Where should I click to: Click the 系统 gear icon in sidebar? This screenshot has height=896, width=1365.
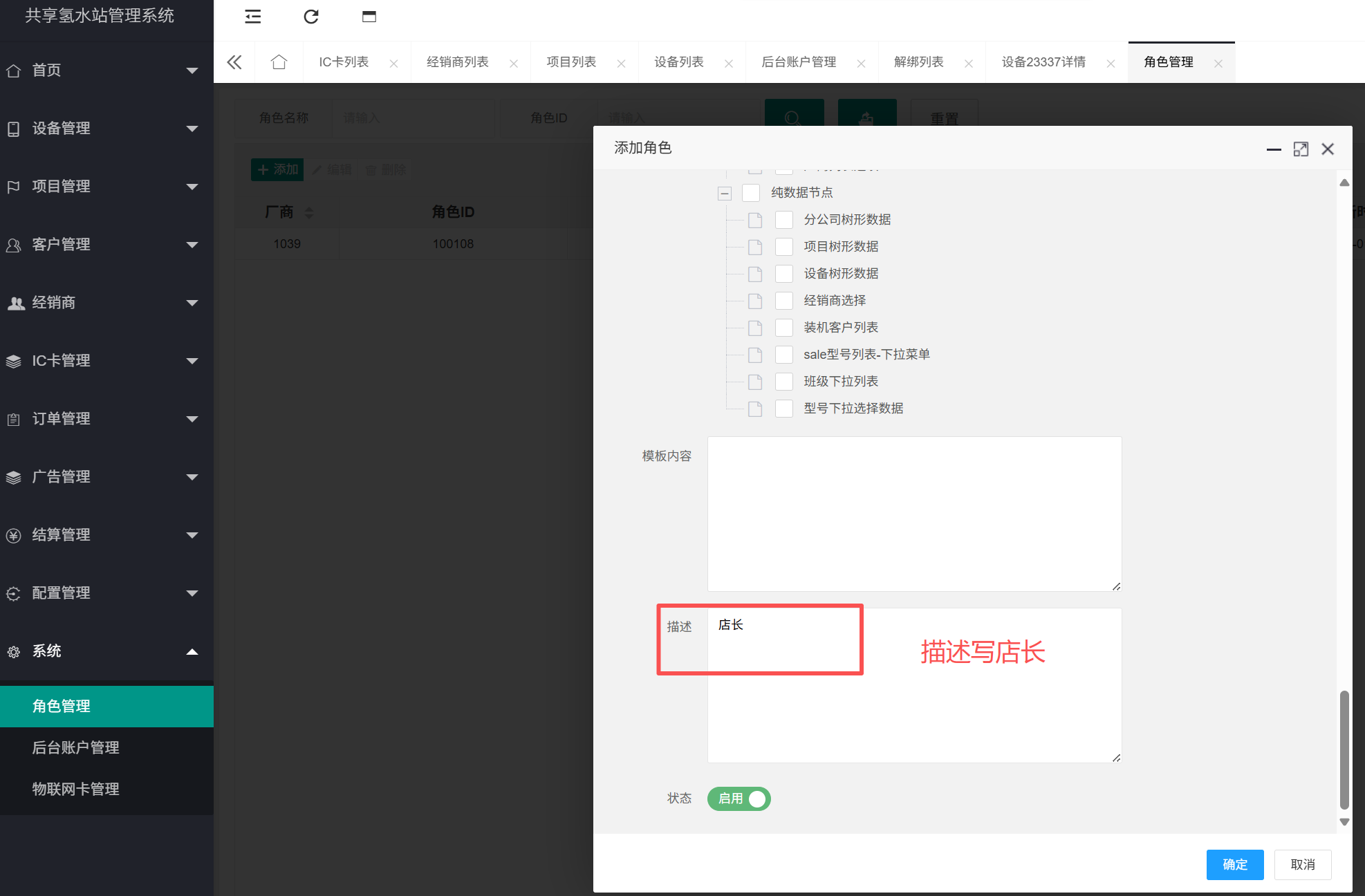13,651
